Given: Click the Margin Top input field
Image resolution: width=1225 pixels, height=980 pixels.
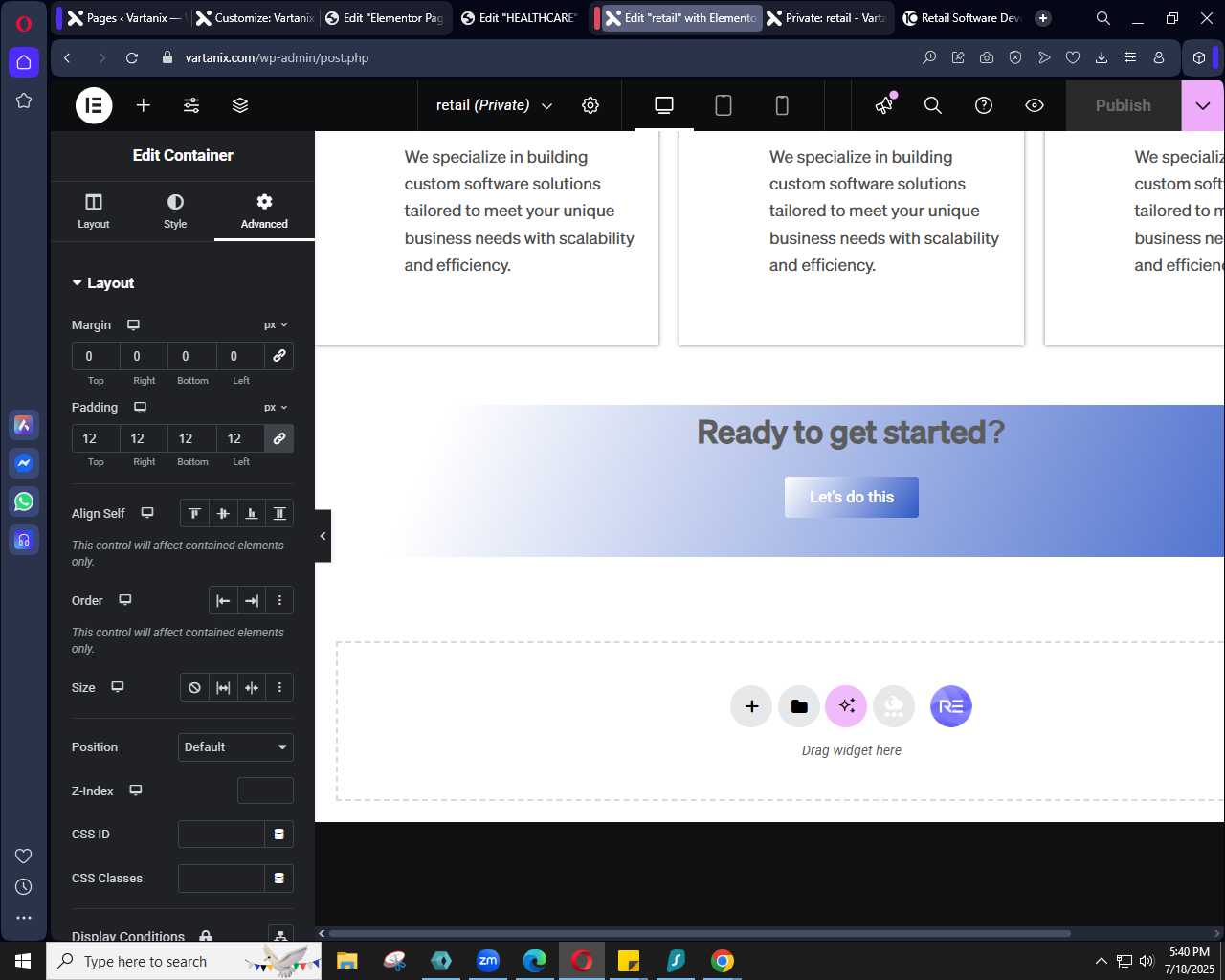Looking at the screenshot, I should (96, 356).
